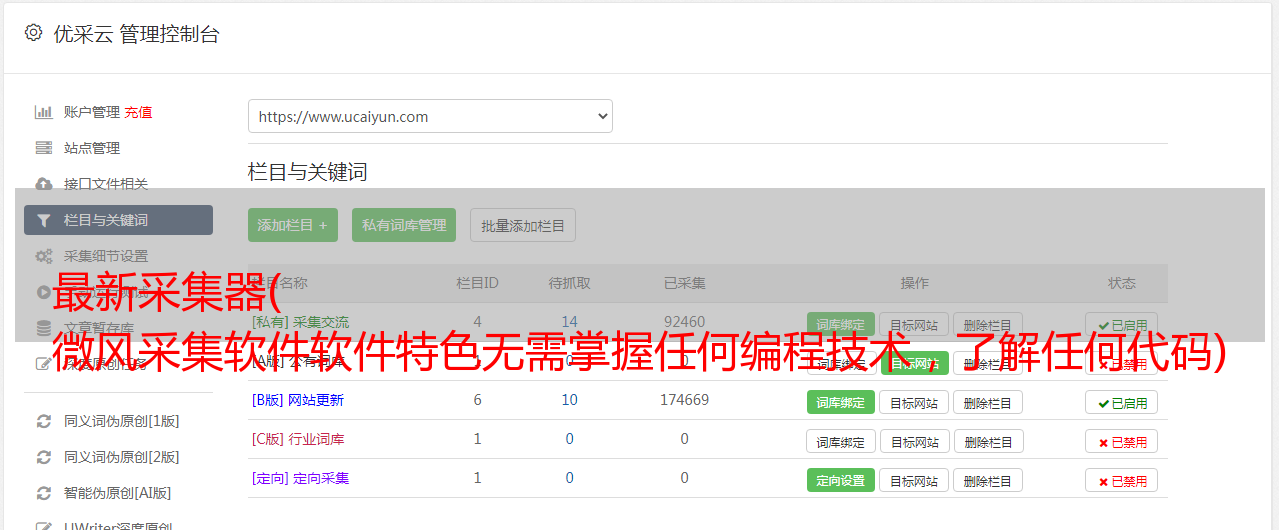The height and width of the screenshot is (530, 1279).
Task: Click 目标网站 in the 网站更新 row
Action: tap(914, 402)
